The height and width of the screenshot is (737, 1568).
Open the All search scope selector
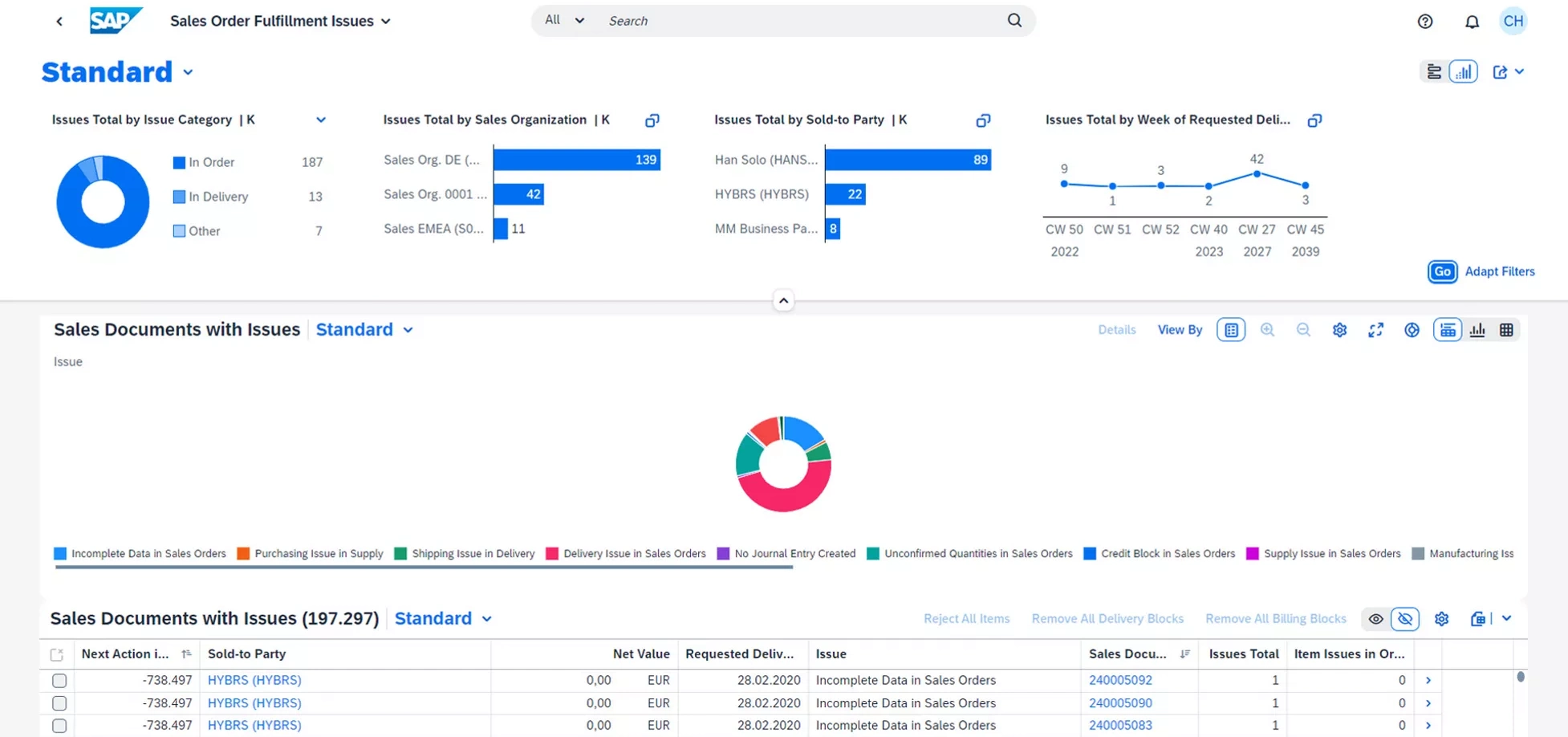tap(563, 20)
